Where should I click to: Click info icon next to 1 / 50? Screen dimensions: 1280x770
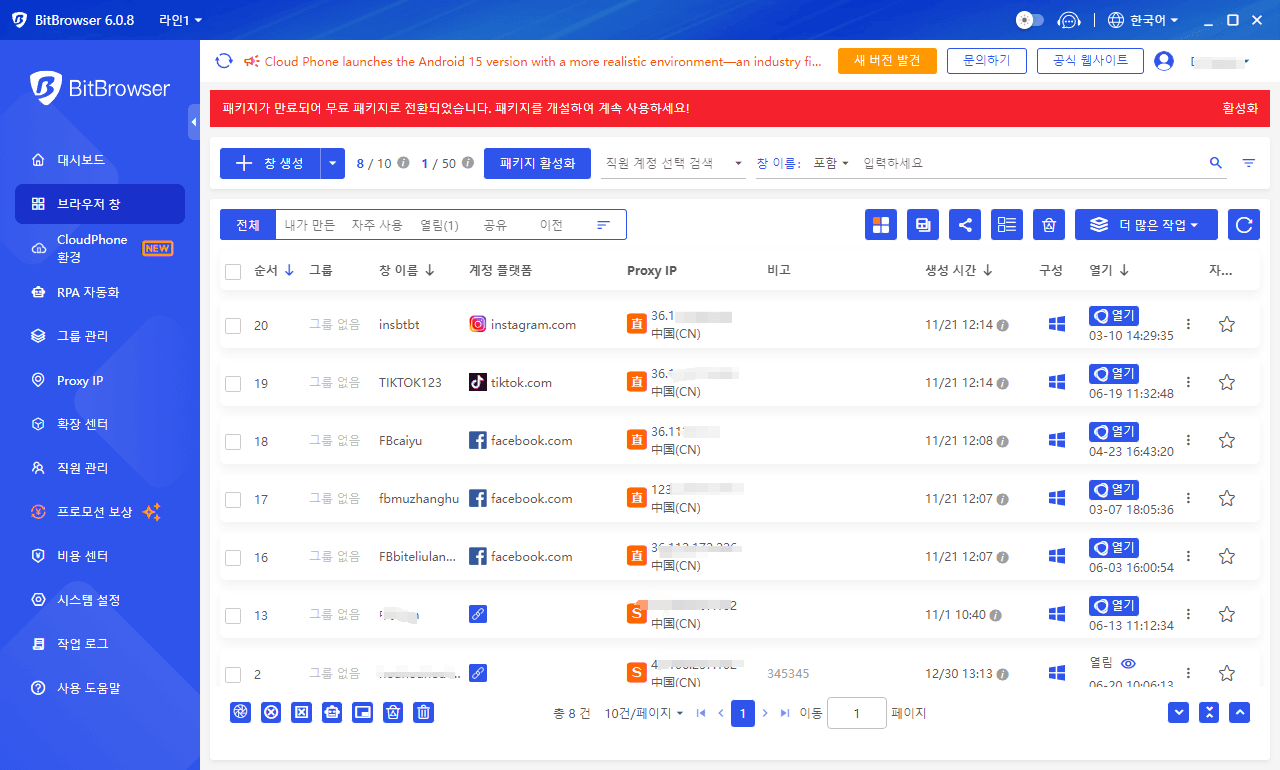pos(467,163)
